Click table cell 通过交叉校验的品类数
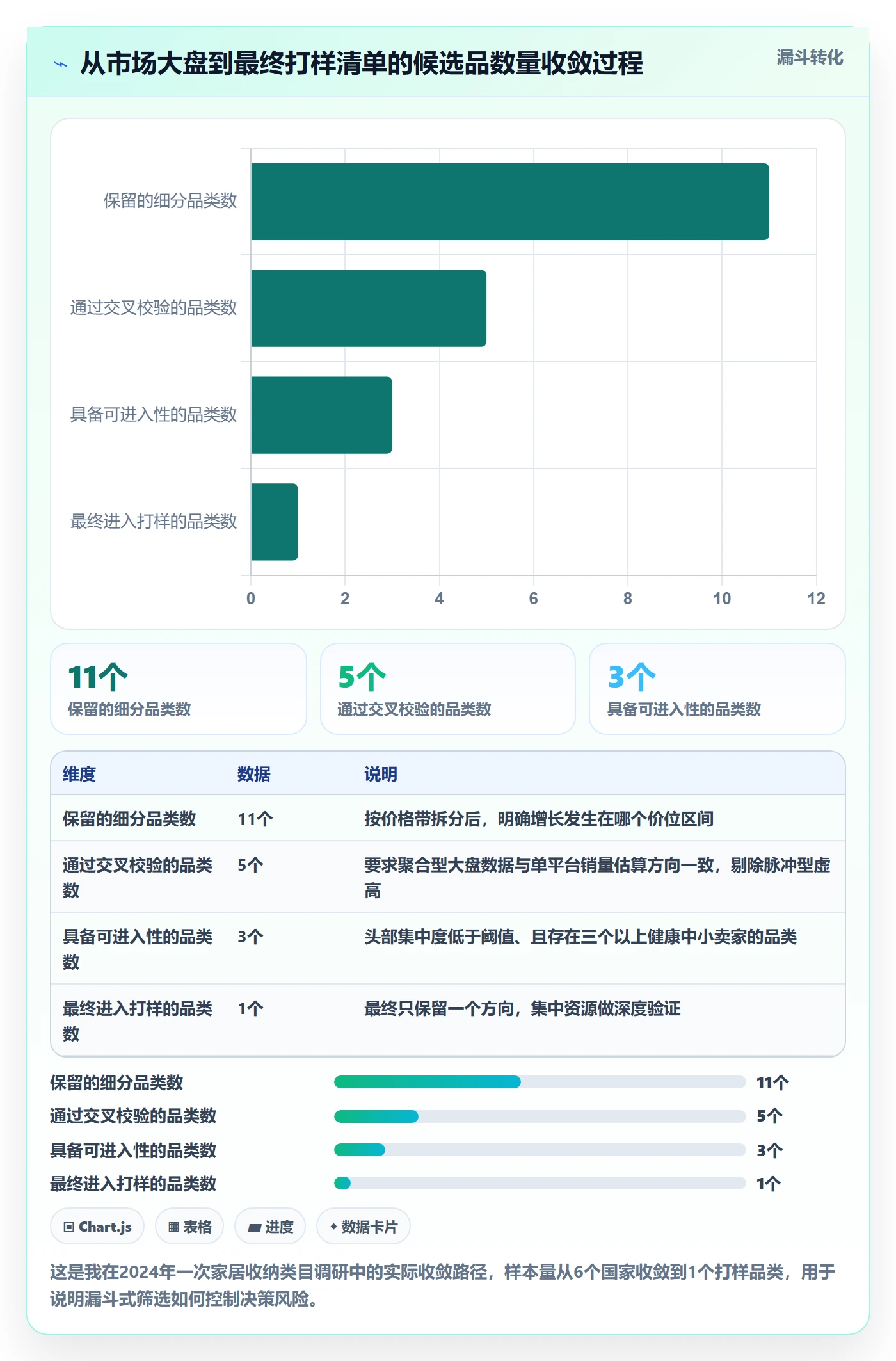This screenshot has width=896, height=1361. pyautogui.click(x=138, y=877)
